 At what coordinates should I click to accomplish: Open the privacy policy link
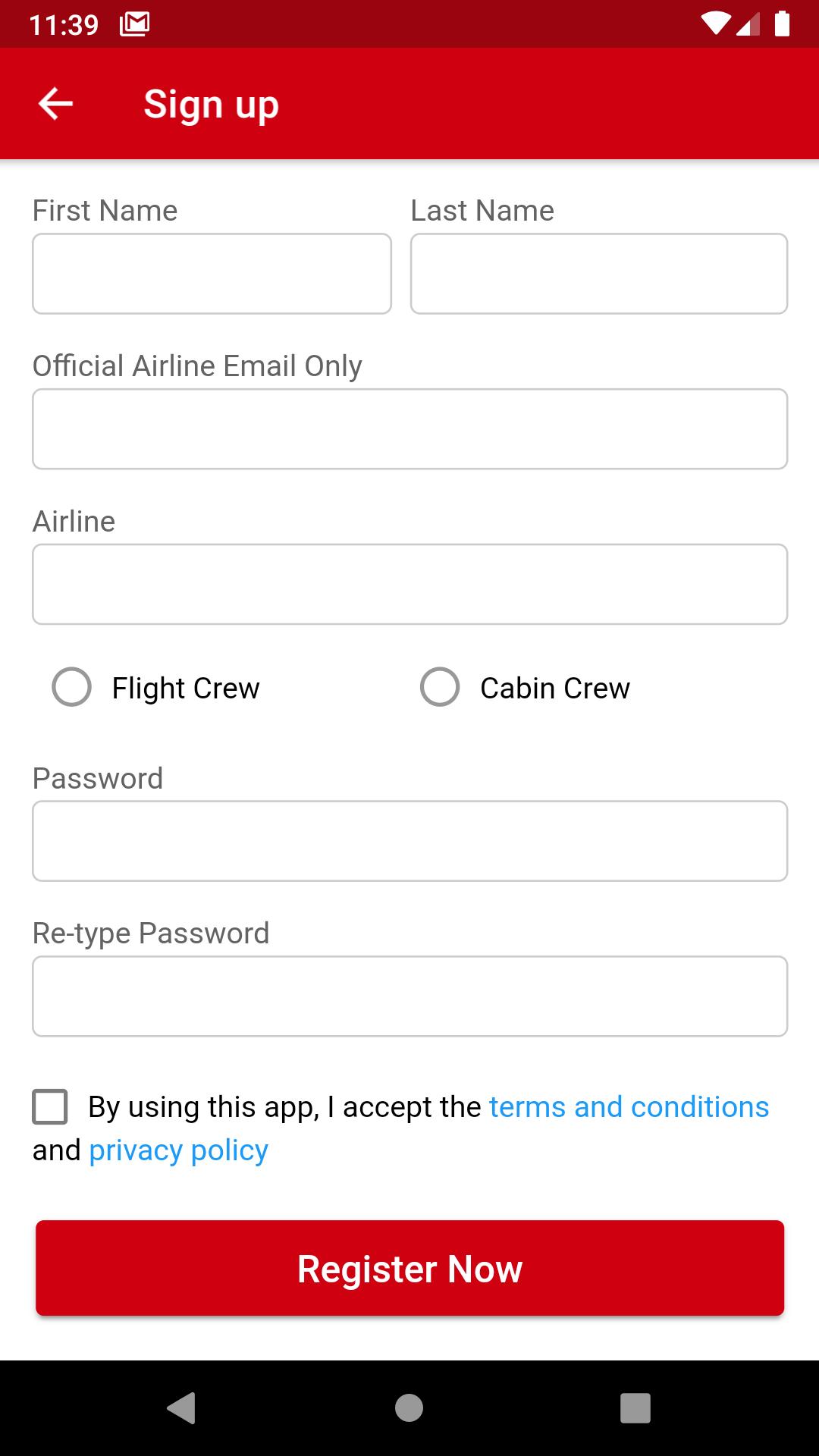[178, 1150]
